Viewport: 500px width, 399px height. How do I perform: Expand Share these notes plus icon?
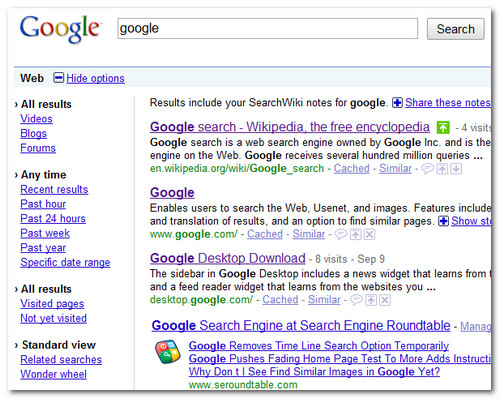(397, 103)
